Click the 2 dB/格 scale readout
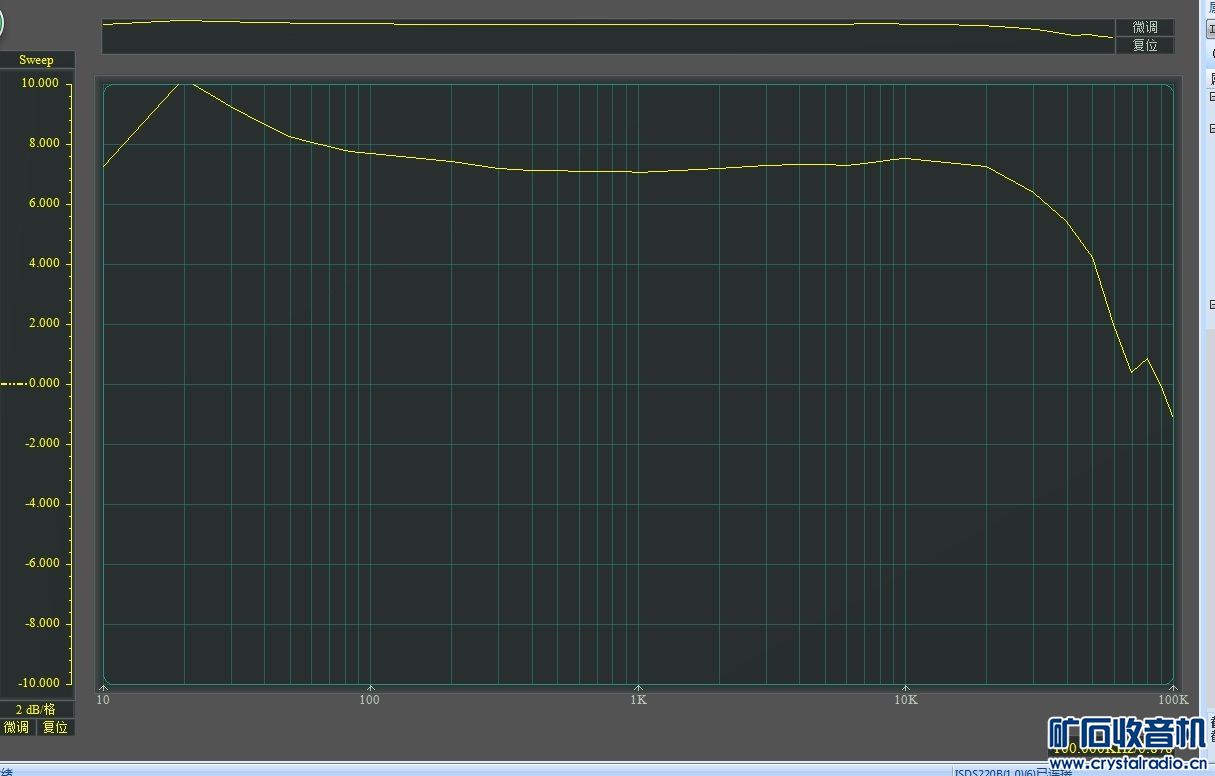Viewport: 1215px width, 776px height. (x=36, y=709)
